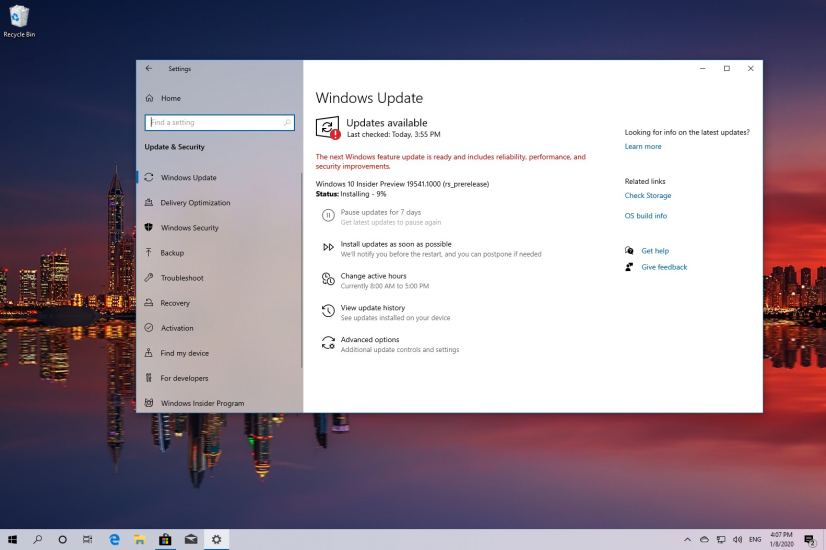Click the Find my device icon
Screen dimensions: 826x550
[149, 352]
